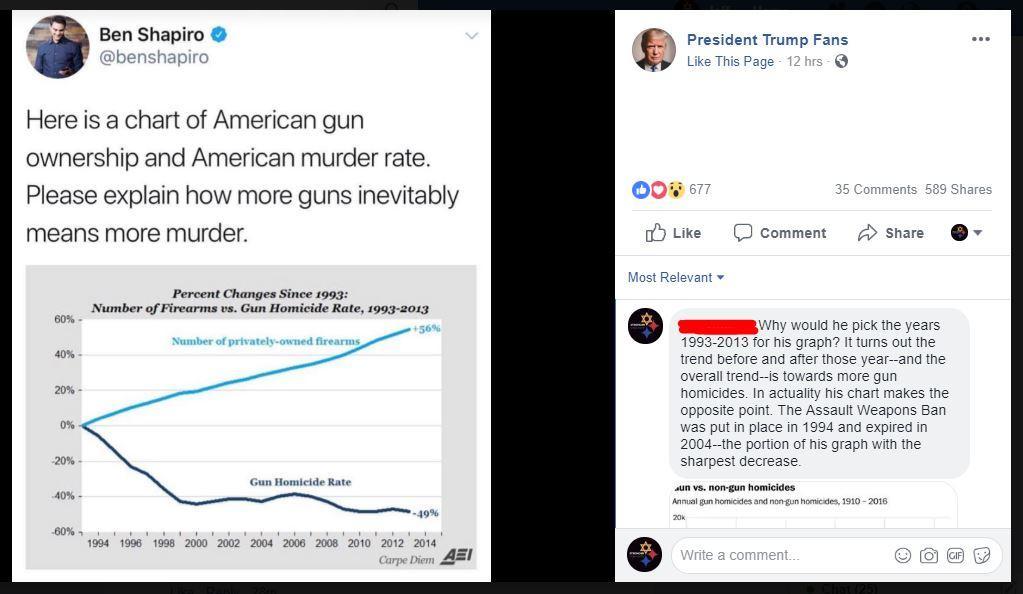This screenshot has width=1023, height=594.
Task: Collapse the tweet using its caret arrow
Action: pyautogui.click(x=471, y=35)
